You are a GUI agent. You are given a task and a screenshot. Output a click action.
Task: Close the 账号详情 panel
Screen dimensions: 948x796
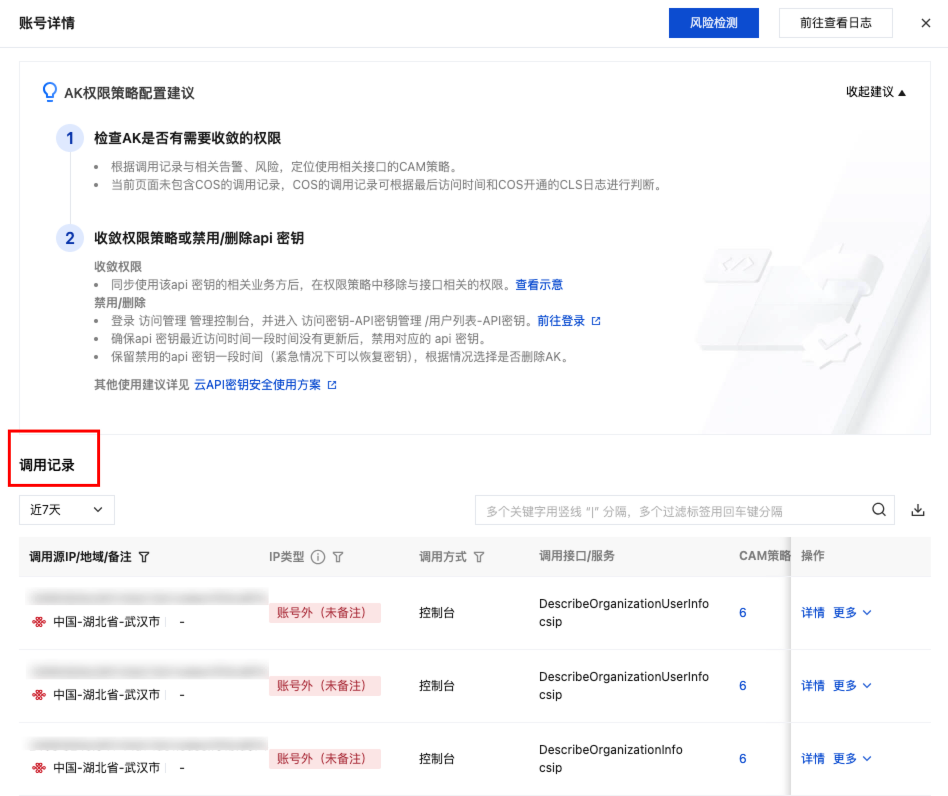[925, 23]
